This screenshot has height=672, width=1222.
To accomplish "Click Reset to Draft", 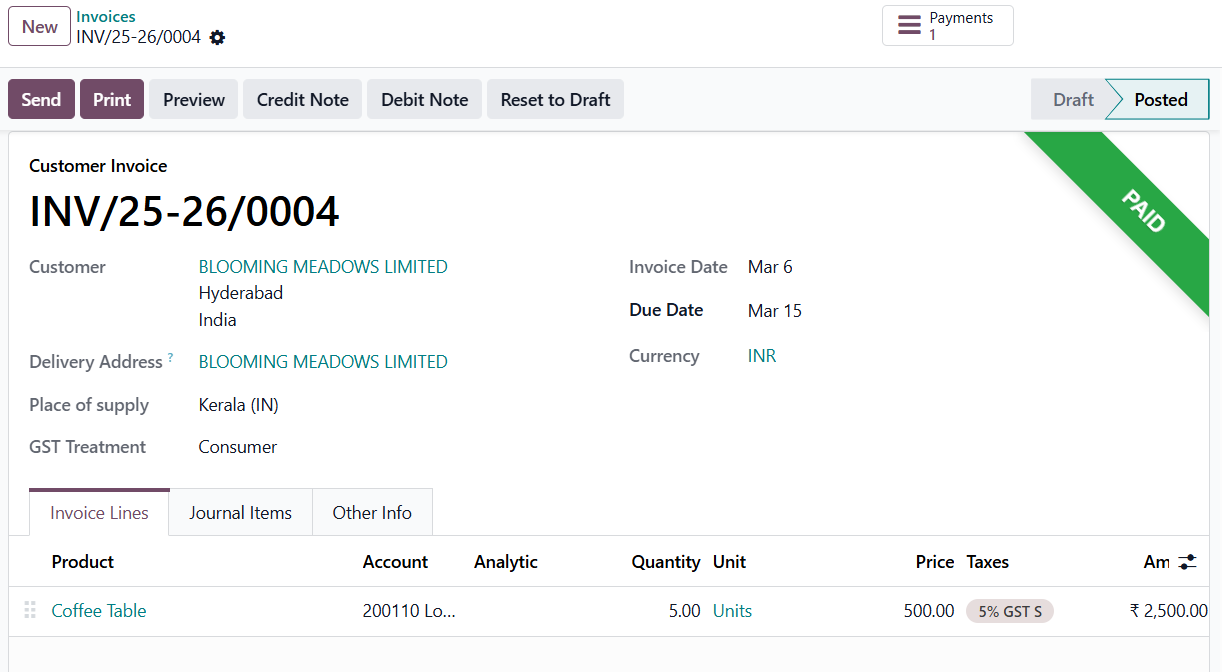I will tap(555, 99).
